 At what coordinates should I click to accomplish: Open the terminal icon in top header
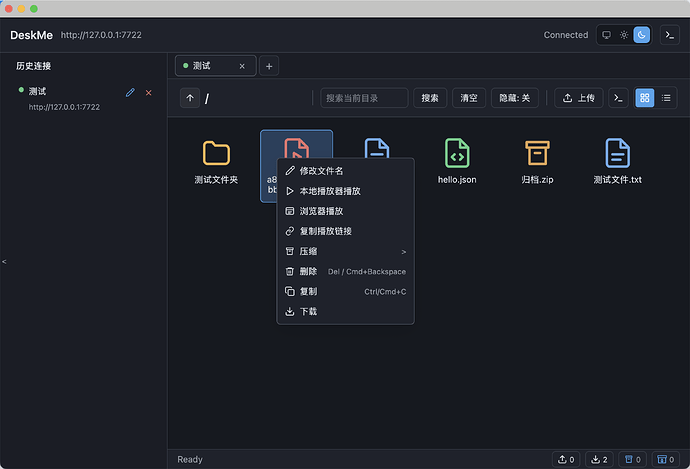click(669, 35)
